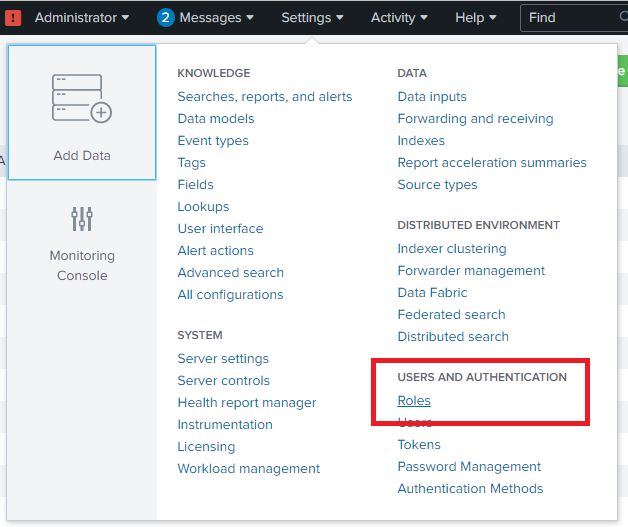Viewport: 628px width, 527px height.
Task: Navigate to Tokens page
Action: pyautogui.click(x=419, y=445)
